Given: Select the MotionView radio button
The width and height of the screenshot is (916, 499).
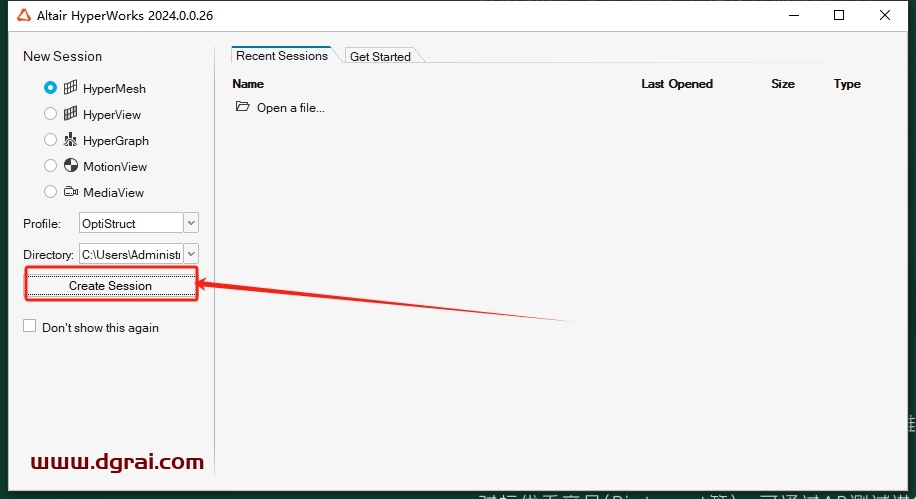Looking at the screenshot, I should [50, 165].
